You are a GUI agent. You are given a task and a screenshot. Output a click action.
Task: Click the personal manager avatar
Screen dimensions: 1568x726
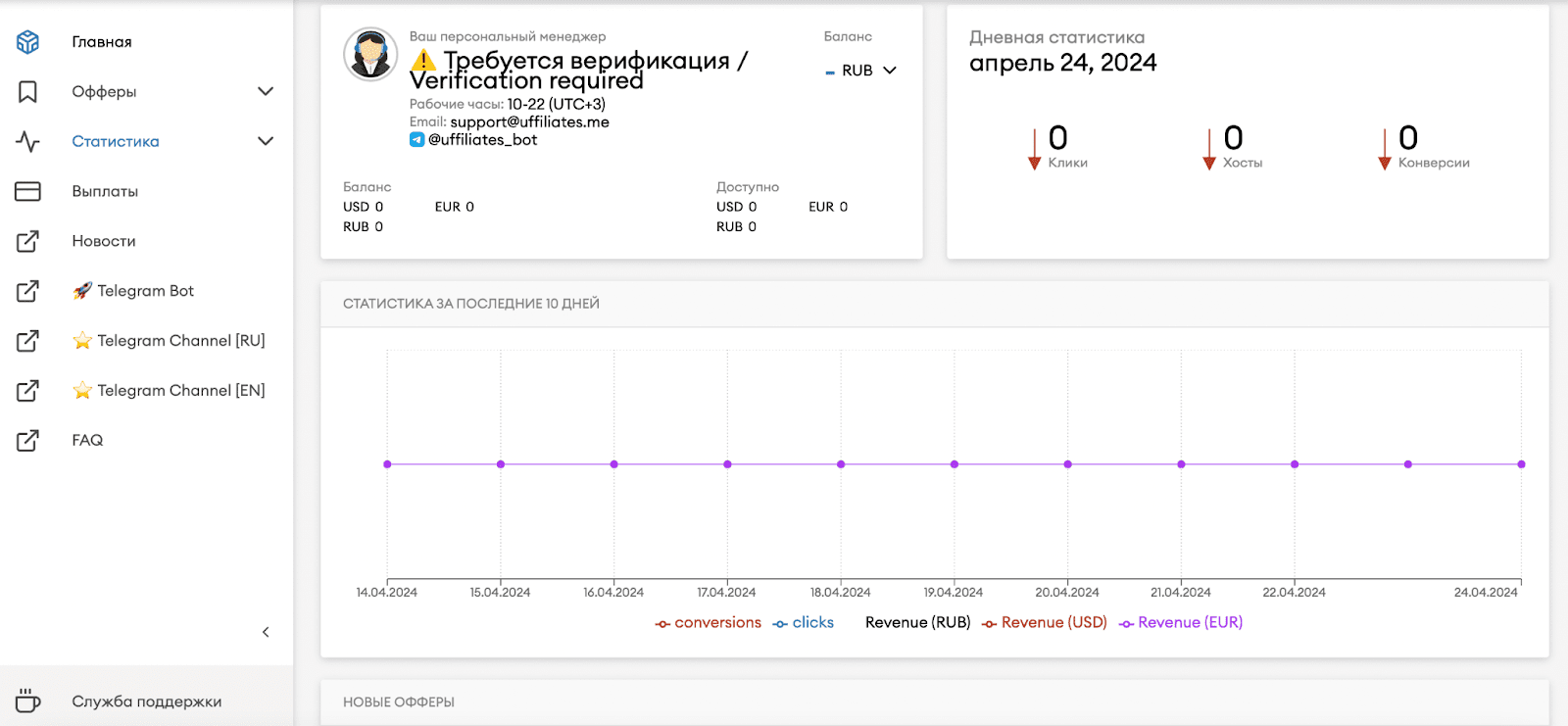370,54
